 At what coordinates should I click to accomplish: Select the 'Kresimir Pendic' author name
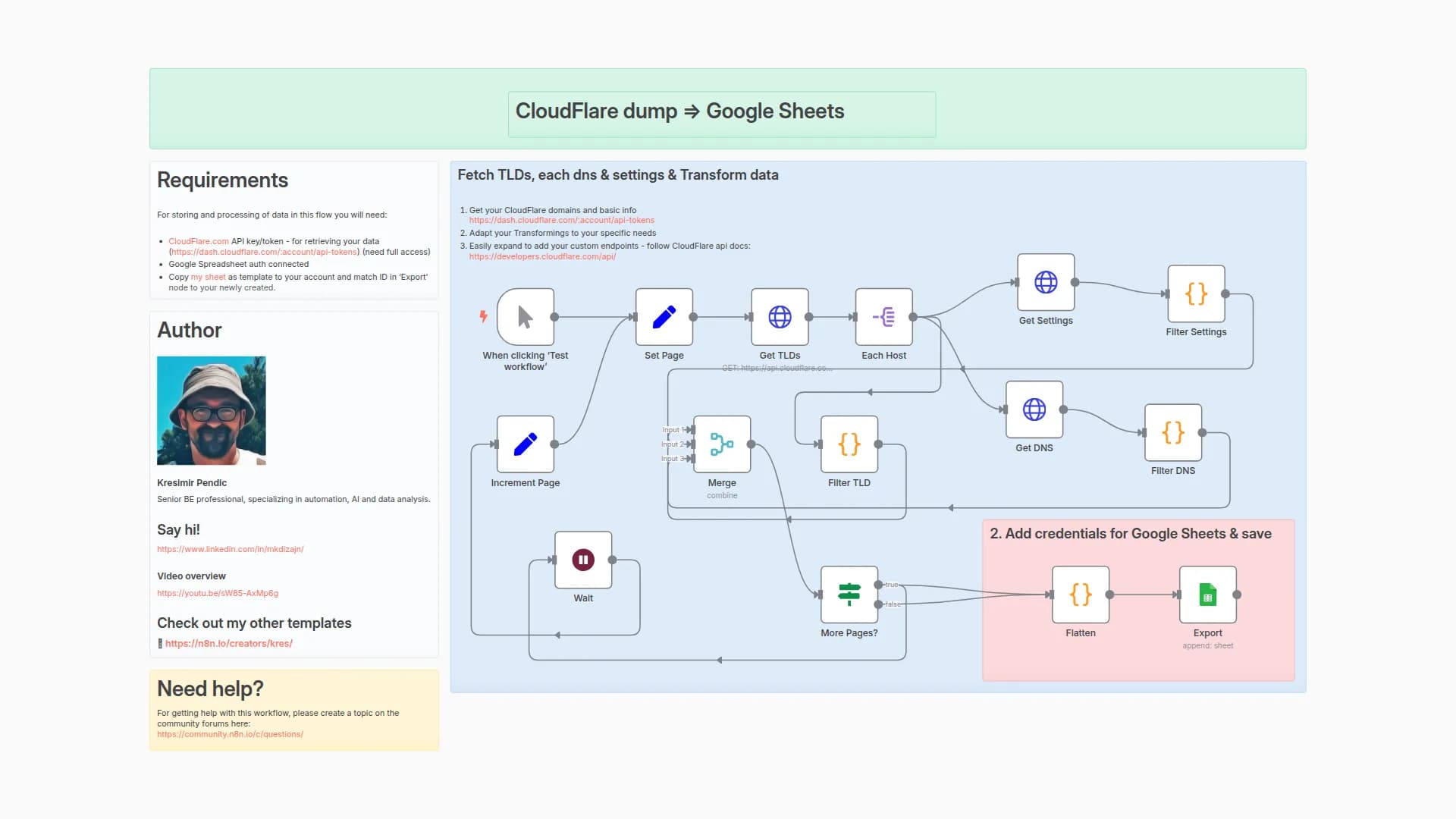(x=192, y=483)
